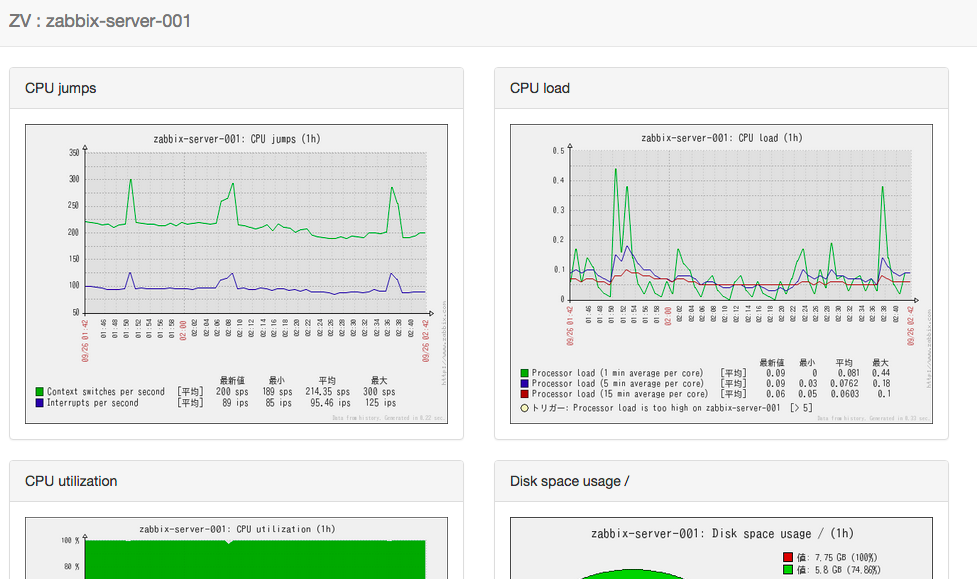The height and width of the screenshot is (579, 977).
Task: Click the '0.03' minimum load value
Action: pyautogui.click(x=808, y=384)
